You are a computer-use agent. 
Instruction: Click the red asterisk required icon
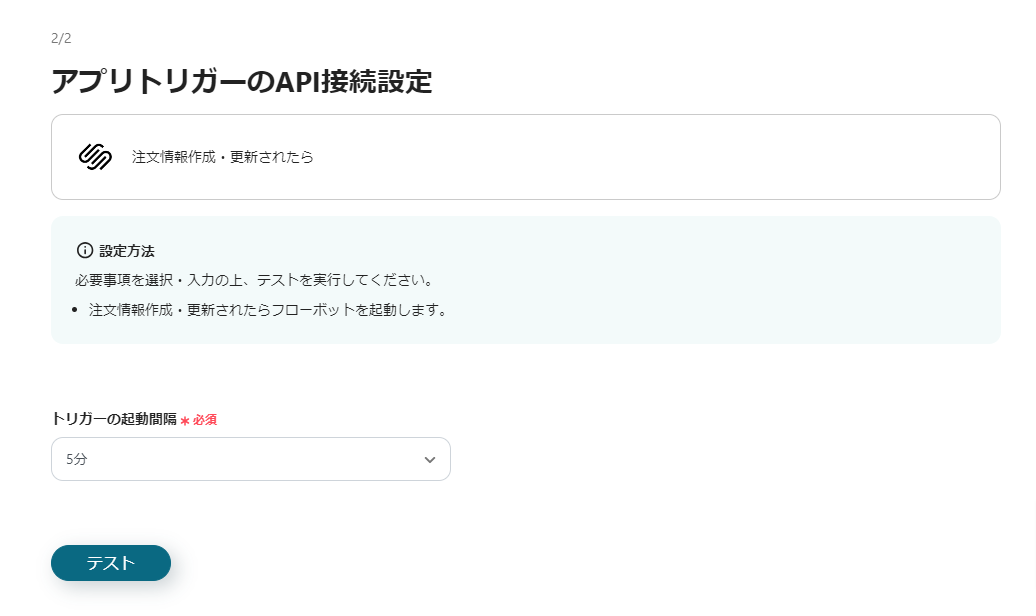point(185,420)
